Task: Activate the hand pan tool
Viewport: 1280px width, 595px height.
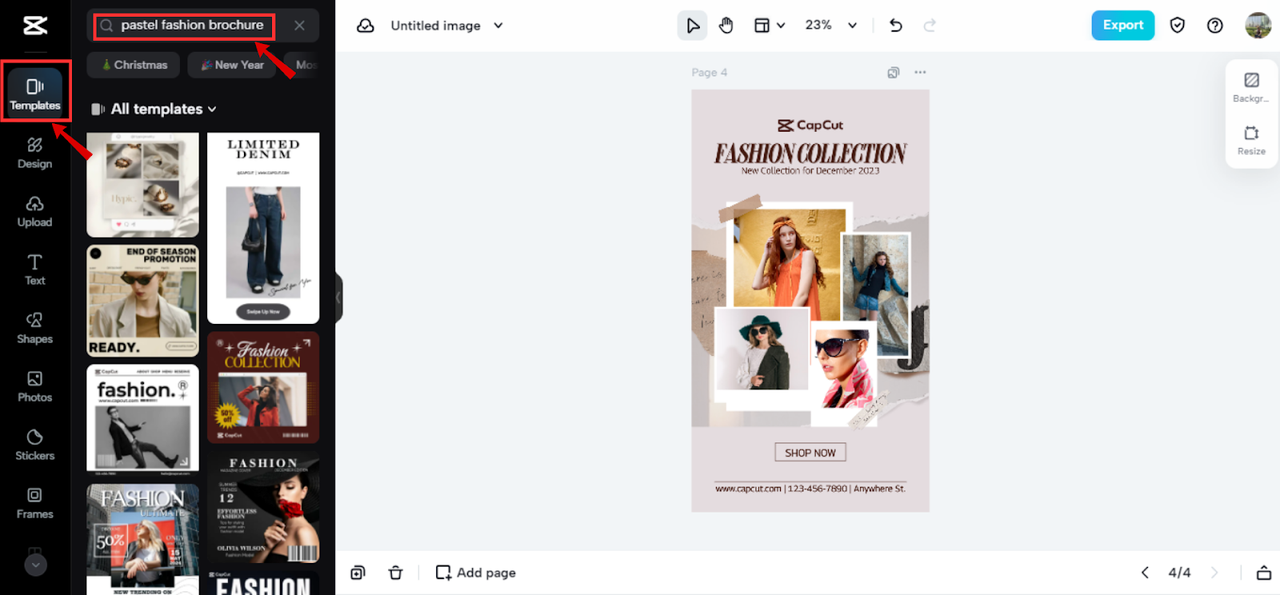Action: click(726, 25)
